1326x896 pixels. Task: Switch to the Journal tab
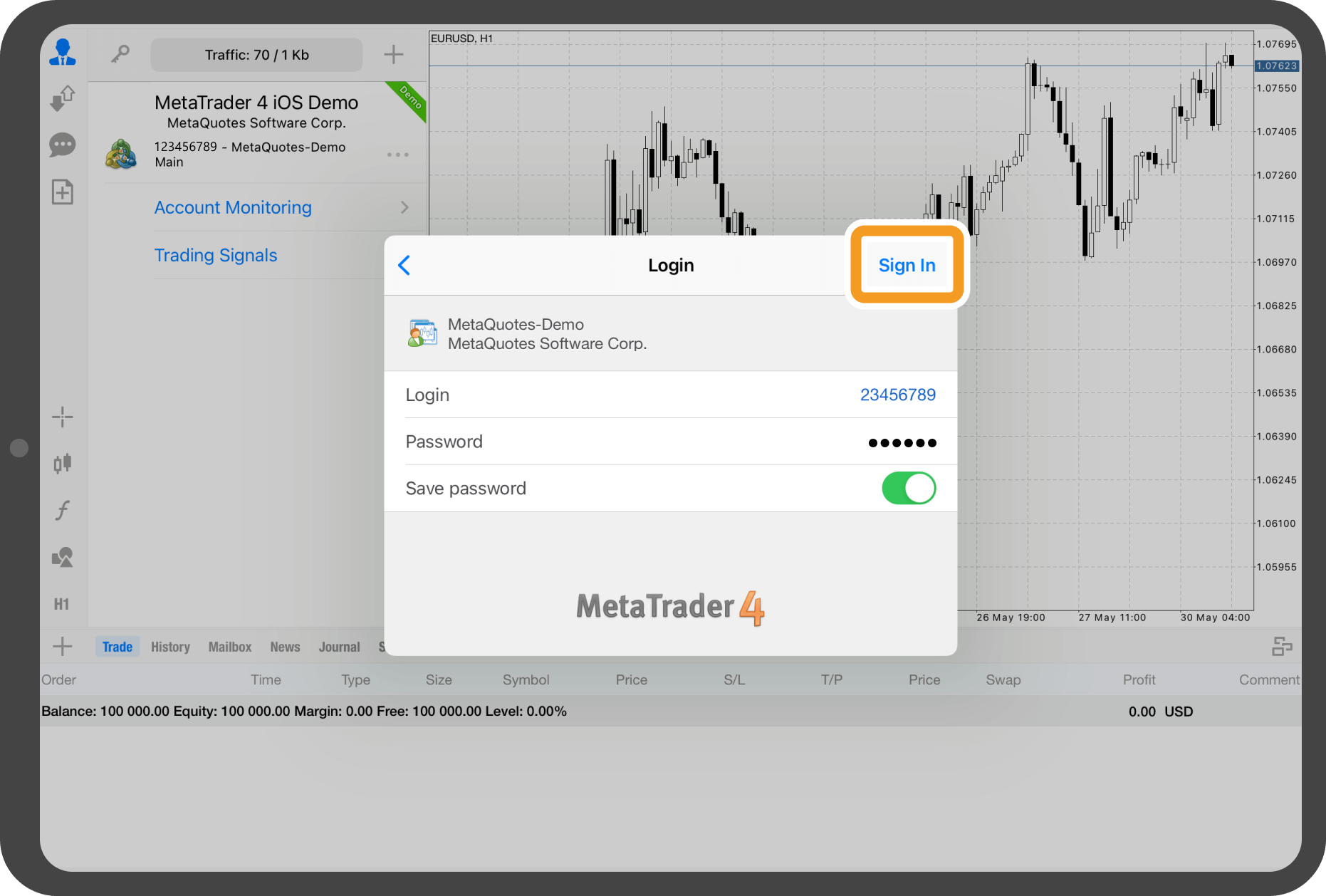tap(339, 647)
